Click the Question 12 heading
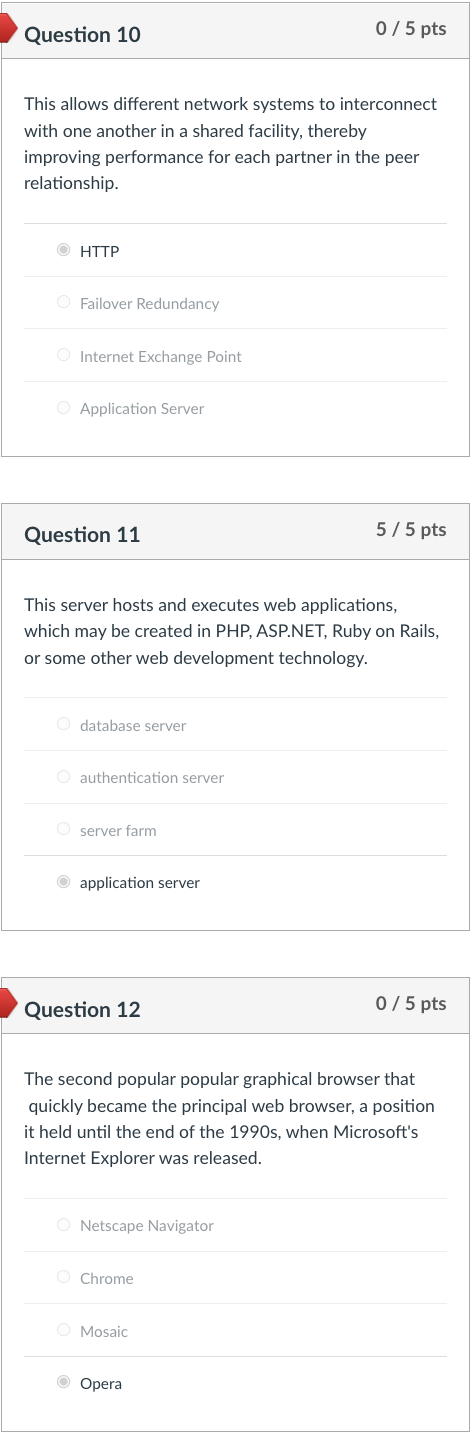This screenshot has width=475, height=1439. 82,1010
